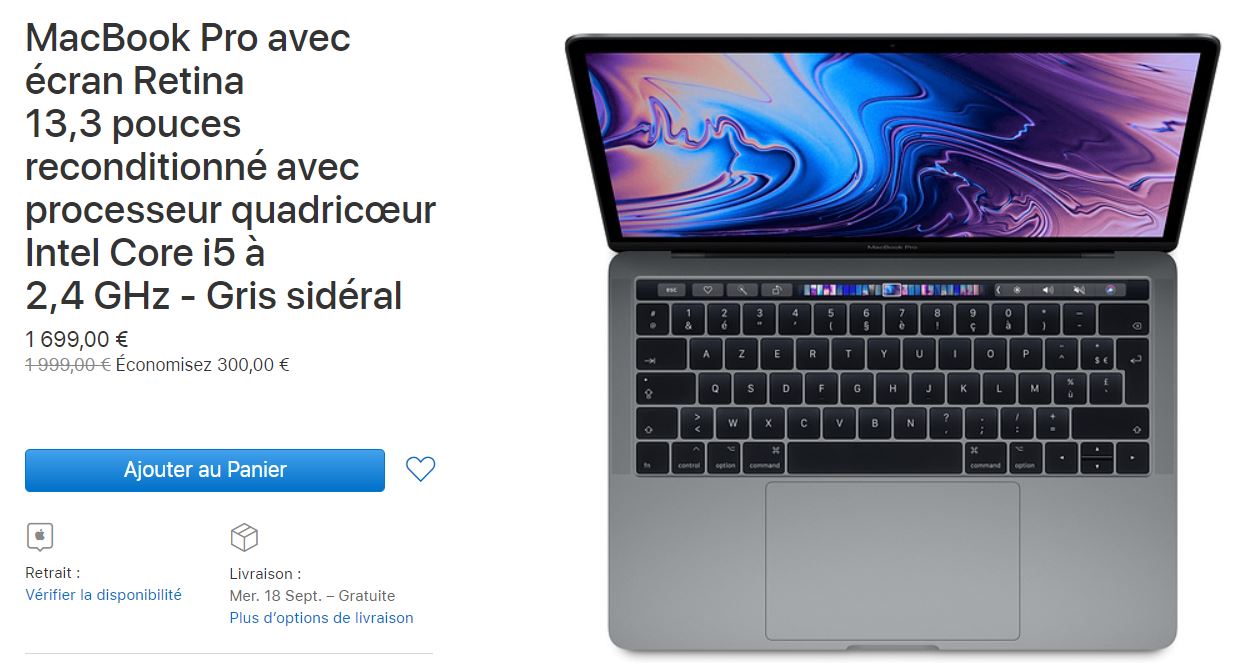The width and height of the screenshot is (1234, 663).
Task: Tap the mute icon on the Touch Bar
Action: click(x=1078, y=290)
